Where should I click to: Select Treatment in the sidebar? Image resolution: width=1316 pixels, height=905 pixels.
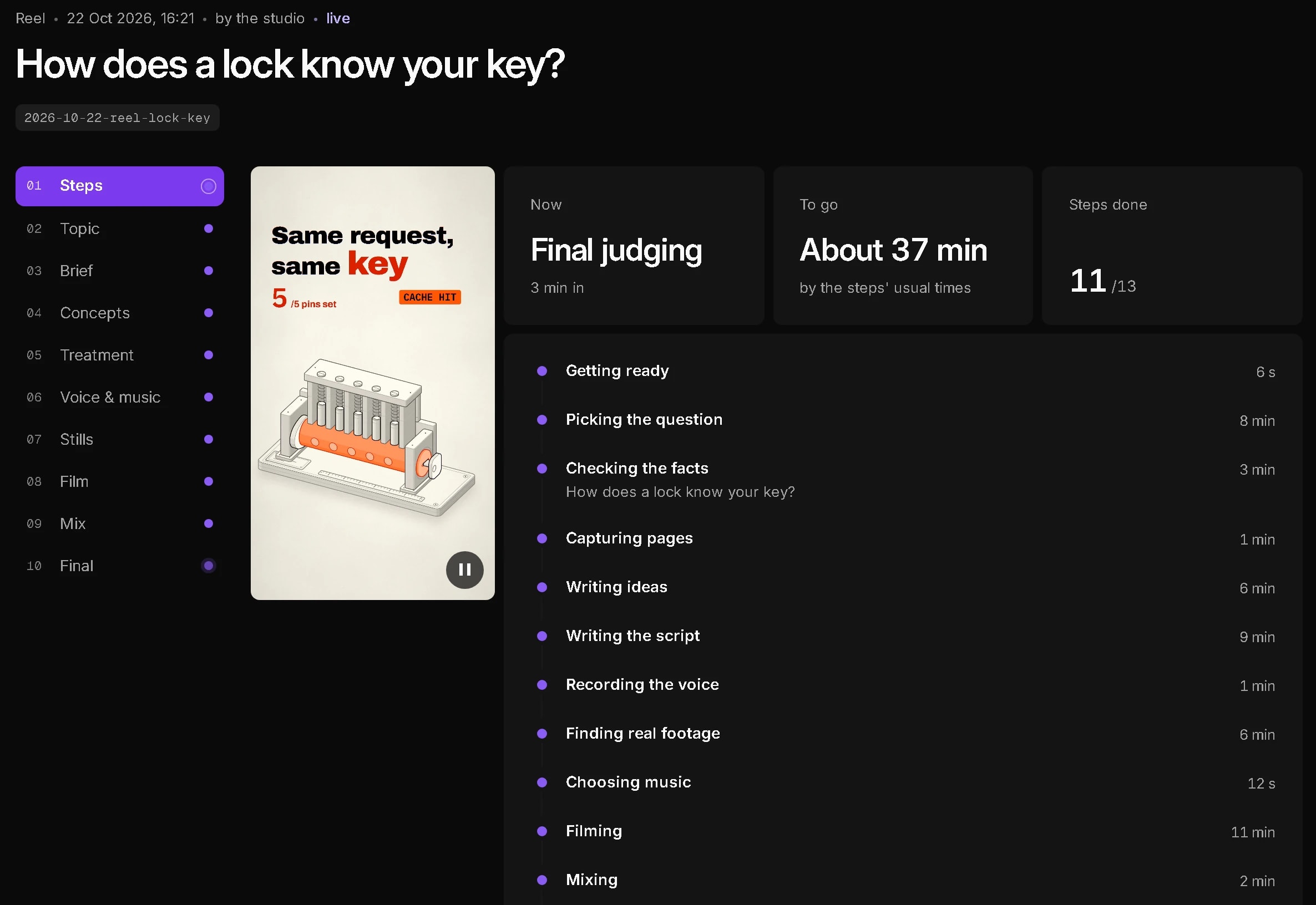coord(120,355)
